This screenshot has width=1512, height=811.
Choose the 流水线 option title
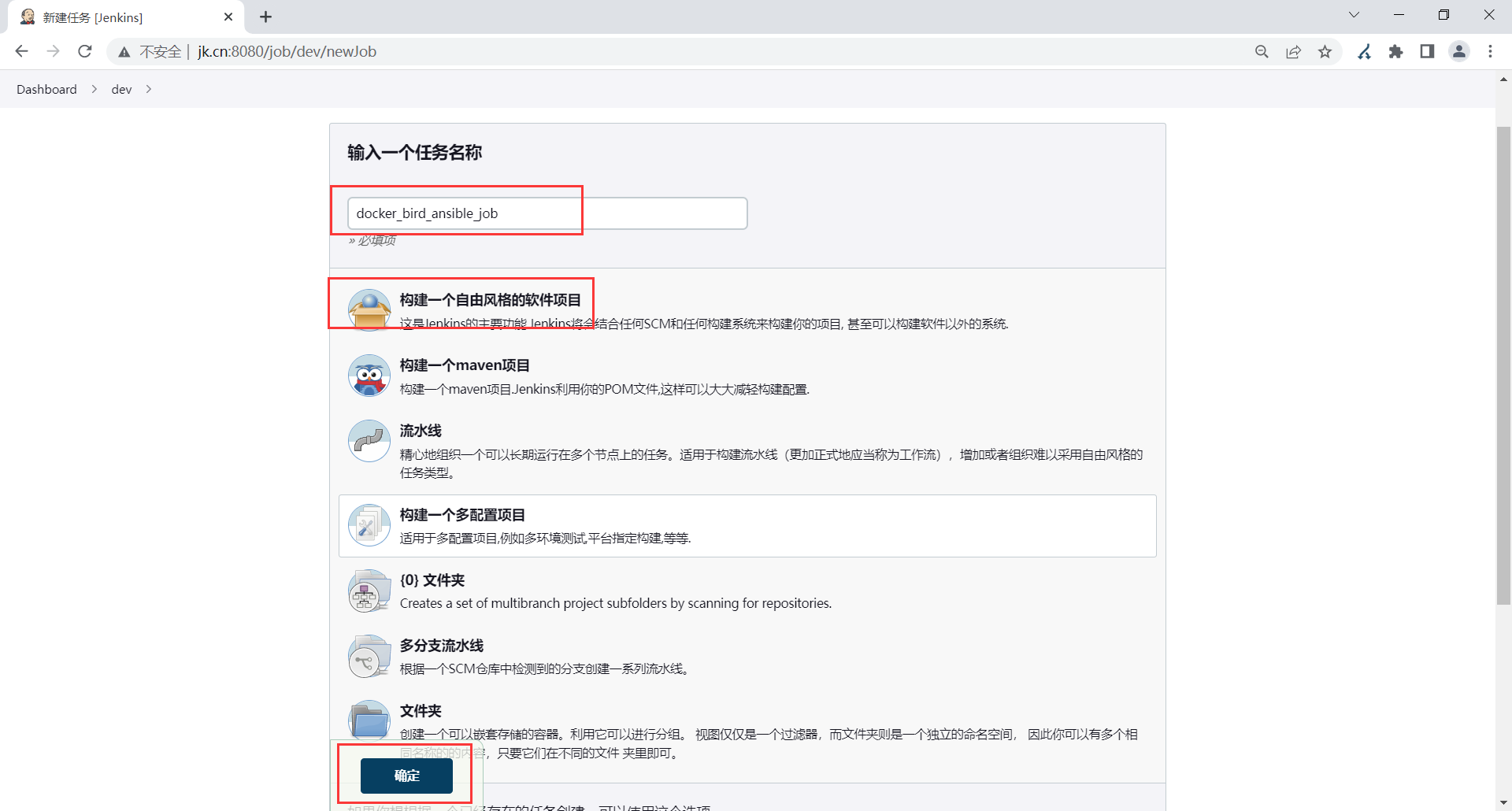pyautogui.click(x=421, y=431)
